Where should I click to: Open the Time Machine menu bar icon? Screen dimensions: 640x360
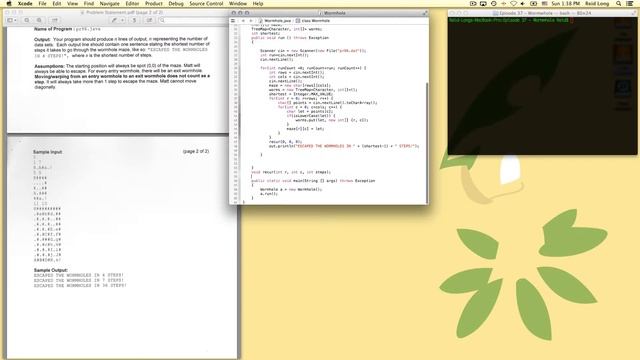point(493,3)
